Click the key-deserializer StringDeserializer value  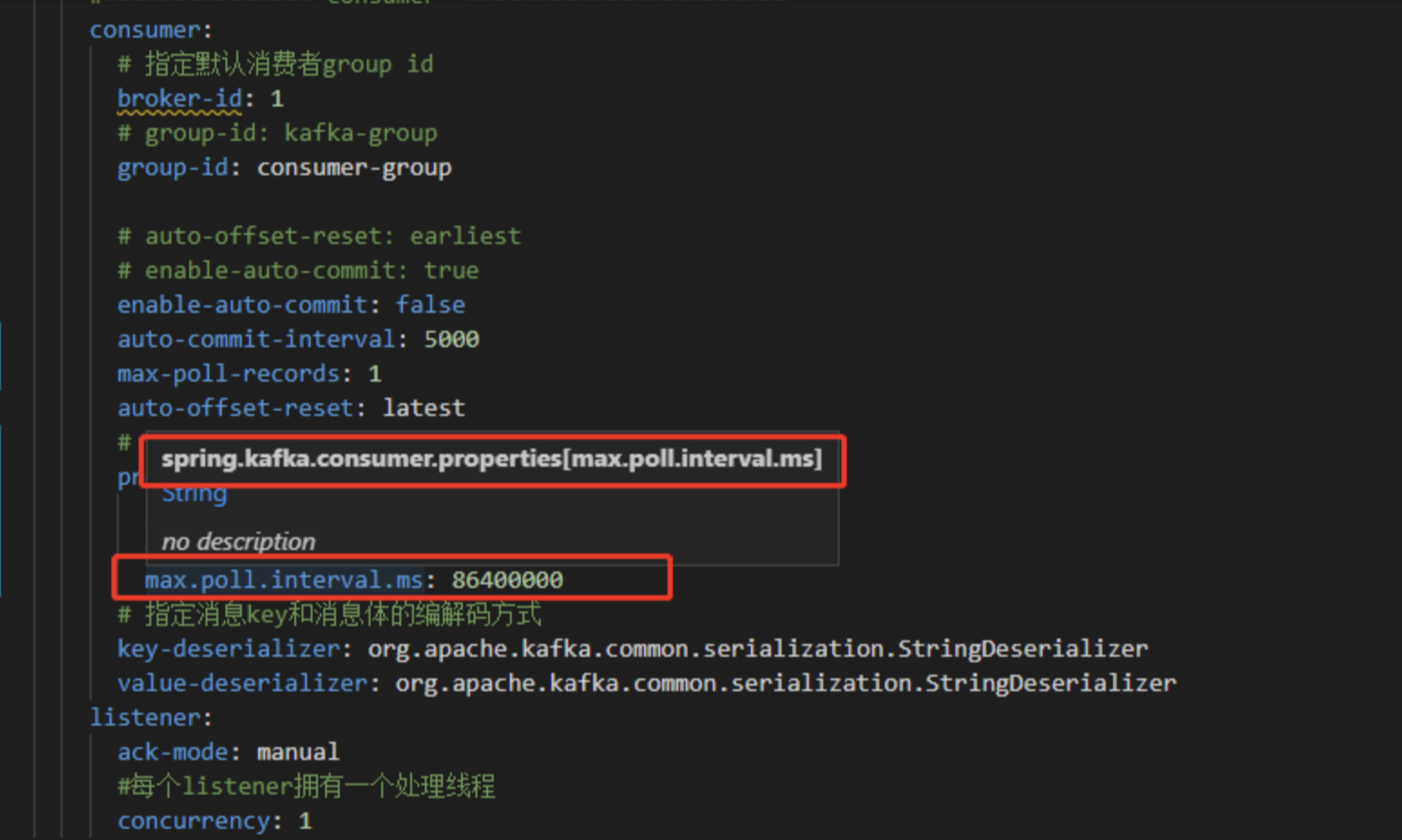[x=756, y=648]
